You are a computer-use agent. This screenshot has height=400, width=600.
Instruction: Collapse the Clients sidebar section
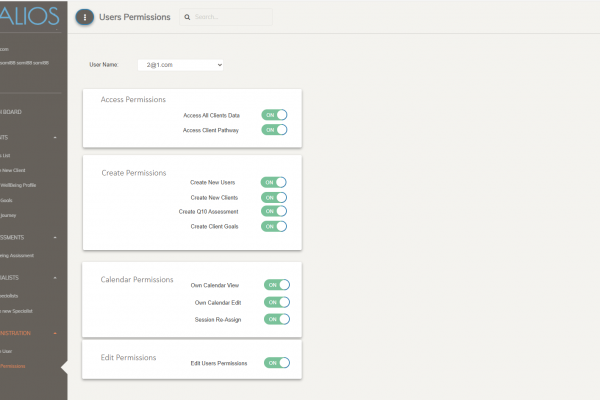pos(55,137)
